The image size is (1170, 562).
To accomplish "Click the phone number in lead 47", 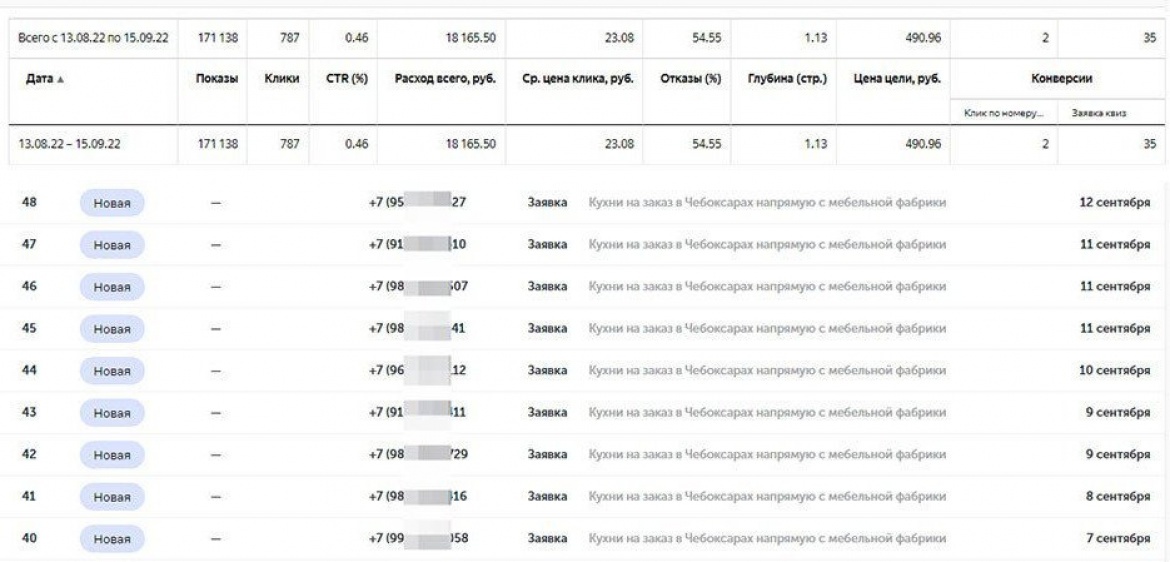I will pyautogui.click(x=418, y=245).
